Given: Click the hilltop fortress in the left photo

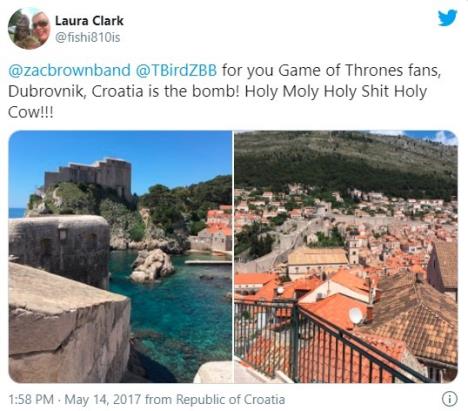Looking at the screenshot, I should (88, 176).
